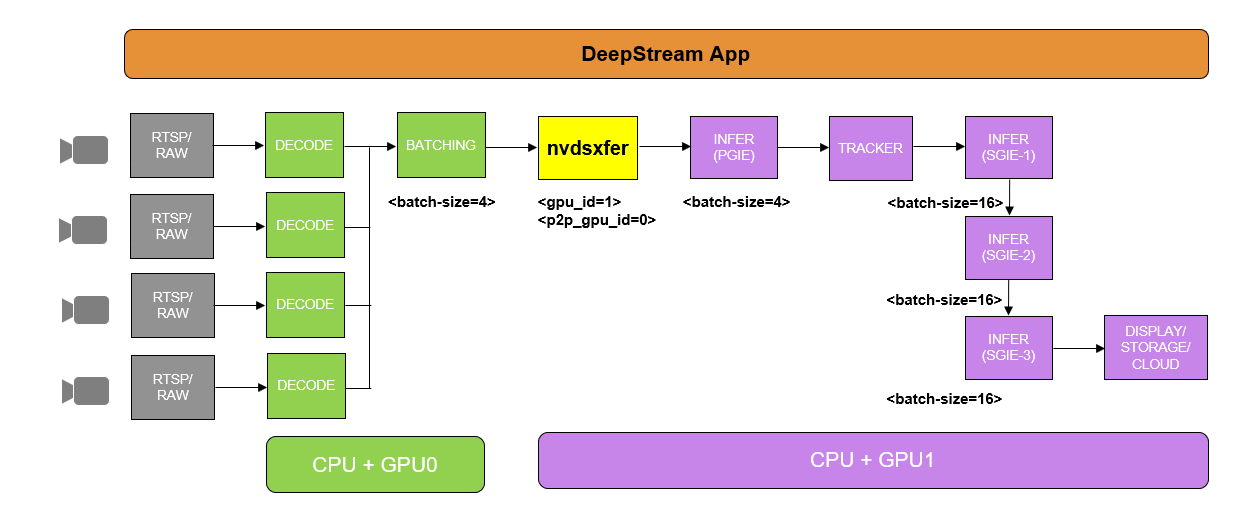Select the DISPLAY/STORAGE/CLOUD block
Image resolution: width=1249 pixels, height=507 pixels.
tap(1155, 347)
